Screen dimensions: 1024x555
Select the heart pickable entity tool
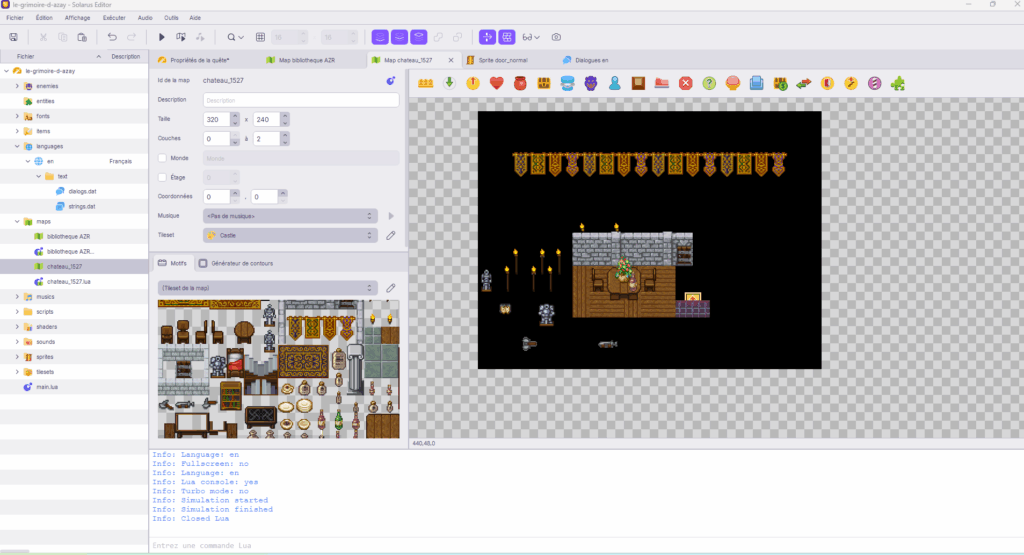click(497, 83)
